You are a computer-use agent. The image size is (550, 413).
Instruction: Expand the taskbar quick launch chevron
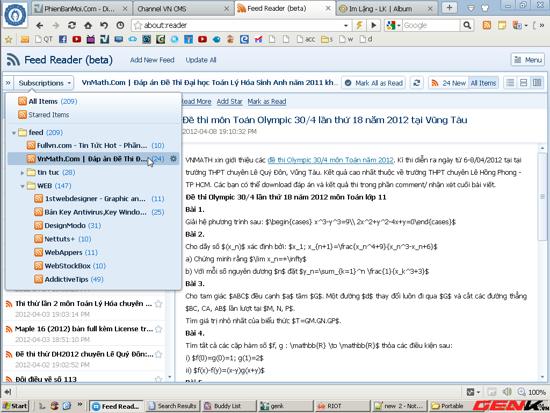[x=80, y=405]
